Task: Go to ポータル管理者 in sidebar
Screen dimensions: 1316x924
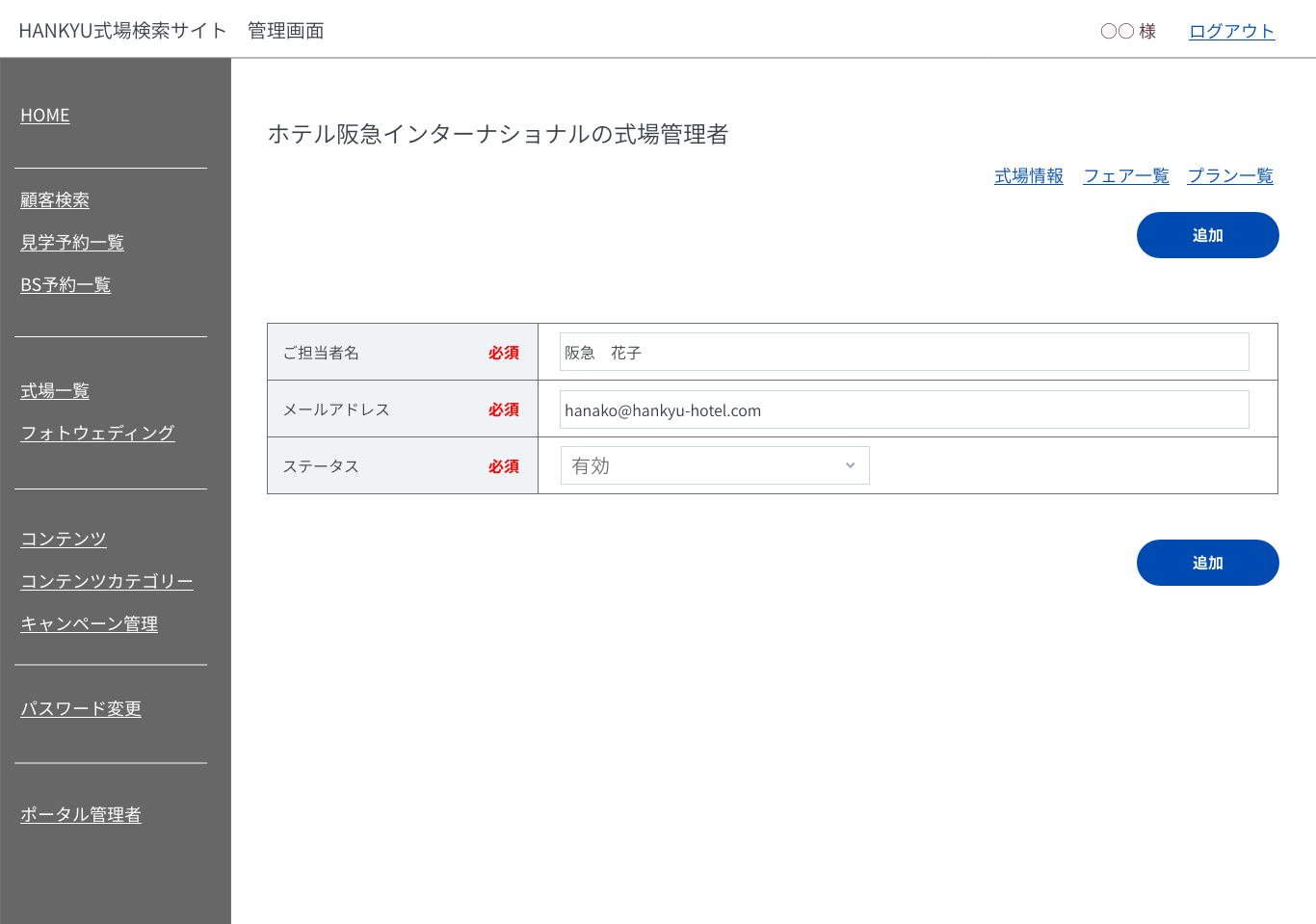Action: pos(81,815)
